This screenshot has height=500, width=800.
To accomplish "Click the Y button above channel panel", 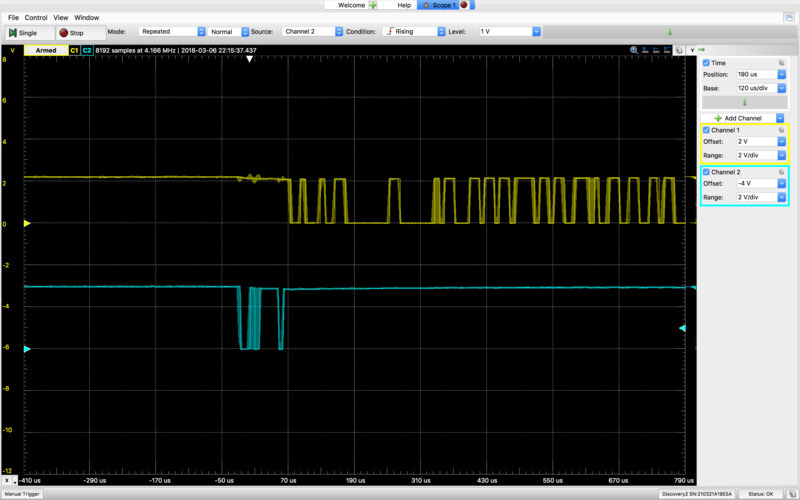I will pos(692,50).
